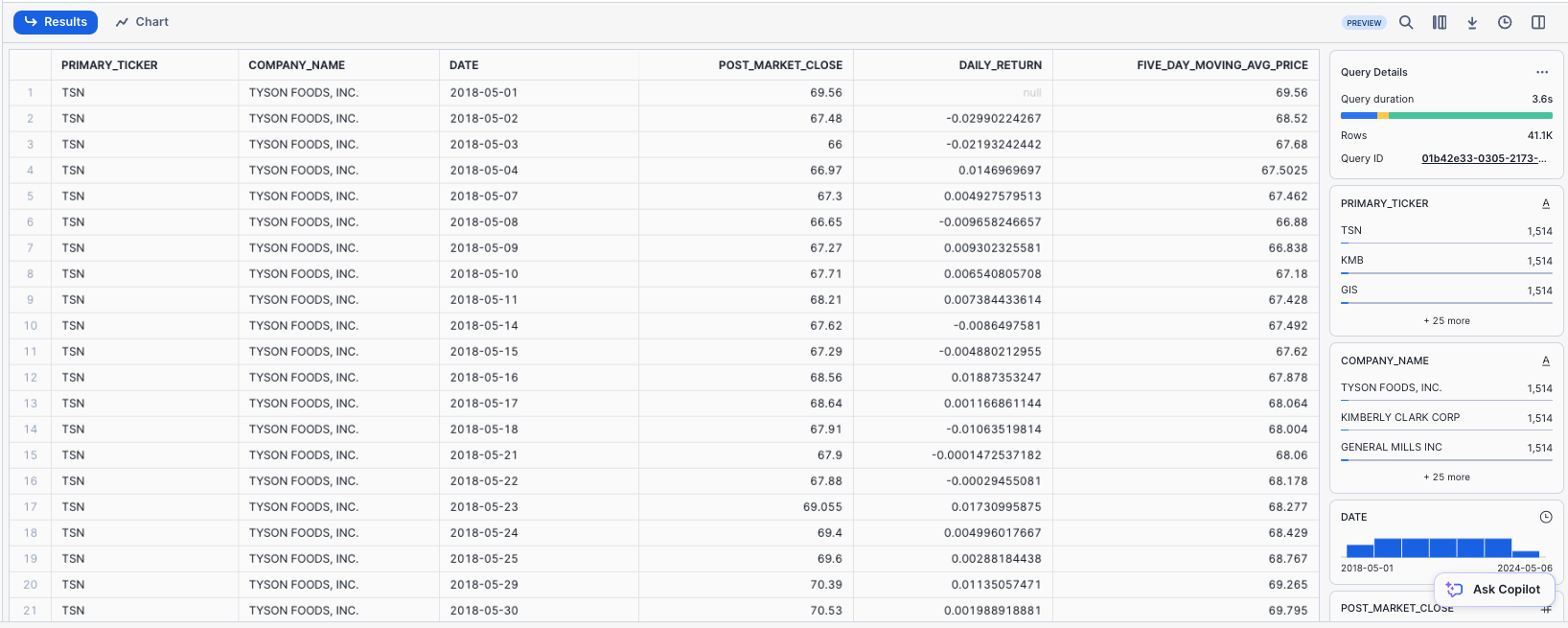Viewport: 1568px width, 628px height.
Task: Click the POST_MARKET_CLOSE column header
Action: click(746, 65)
